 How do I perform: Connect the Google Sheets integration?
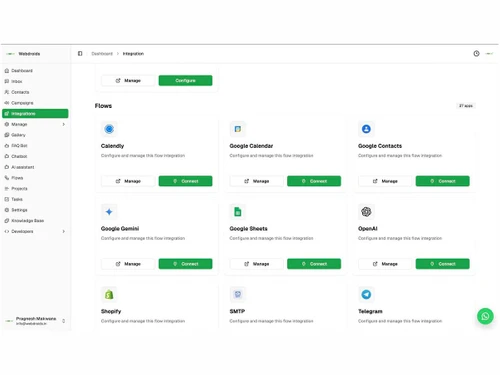point(314,264)
